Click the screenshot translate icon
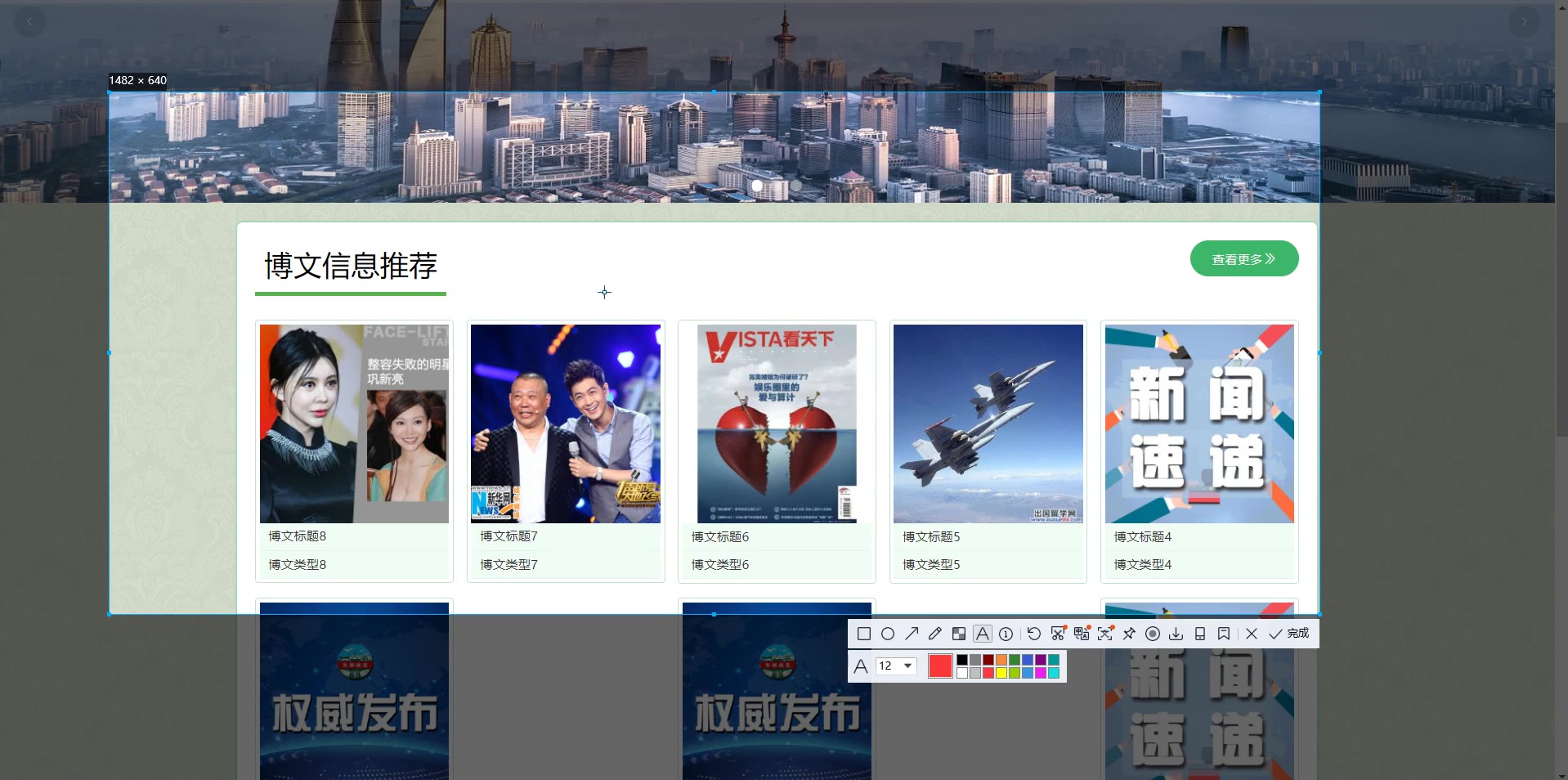This screenshot has width=1568, height=780. (x=1082, y=634)
